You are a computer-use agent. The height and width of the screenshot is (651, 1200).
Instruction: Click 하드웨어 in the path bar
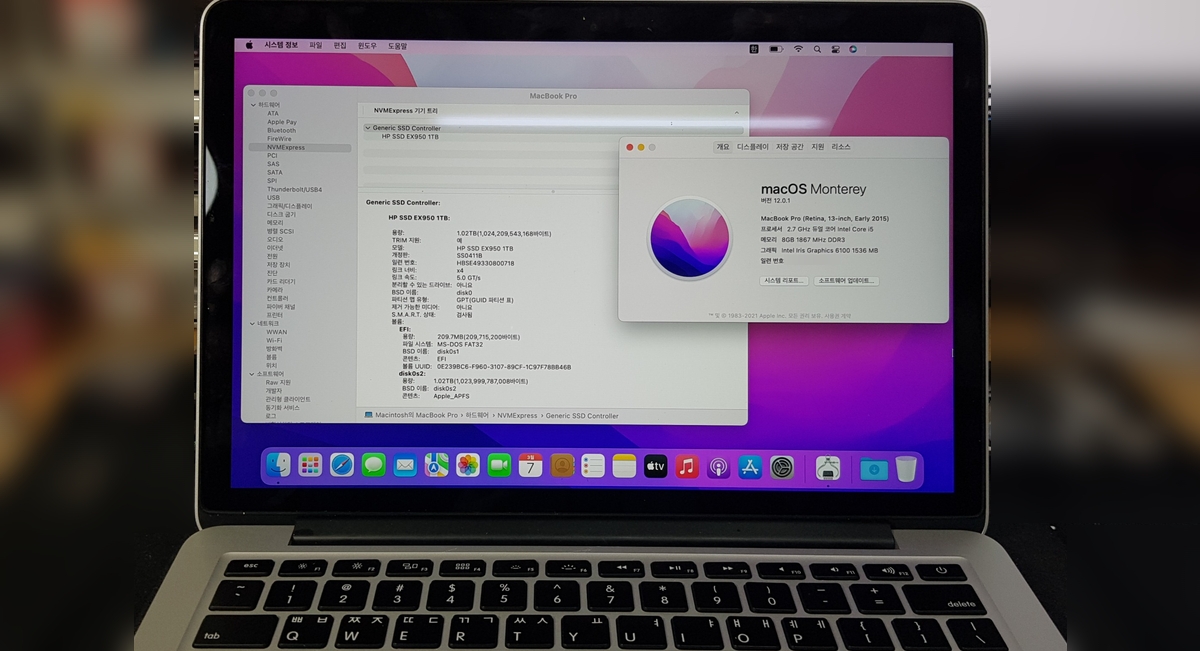[477, 415]
